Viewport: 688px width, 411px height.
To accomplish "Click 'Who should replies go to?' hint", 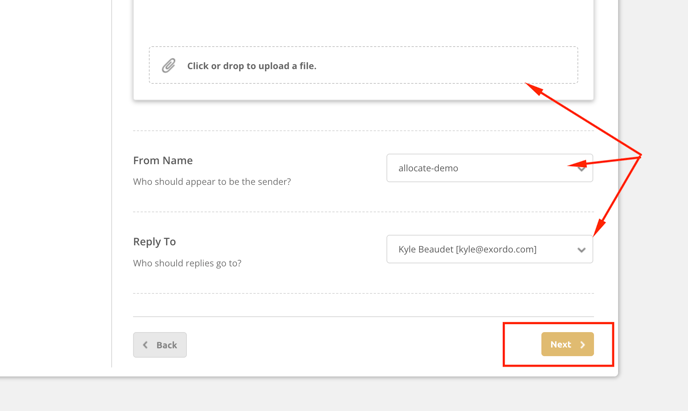I will click(187, 263).
